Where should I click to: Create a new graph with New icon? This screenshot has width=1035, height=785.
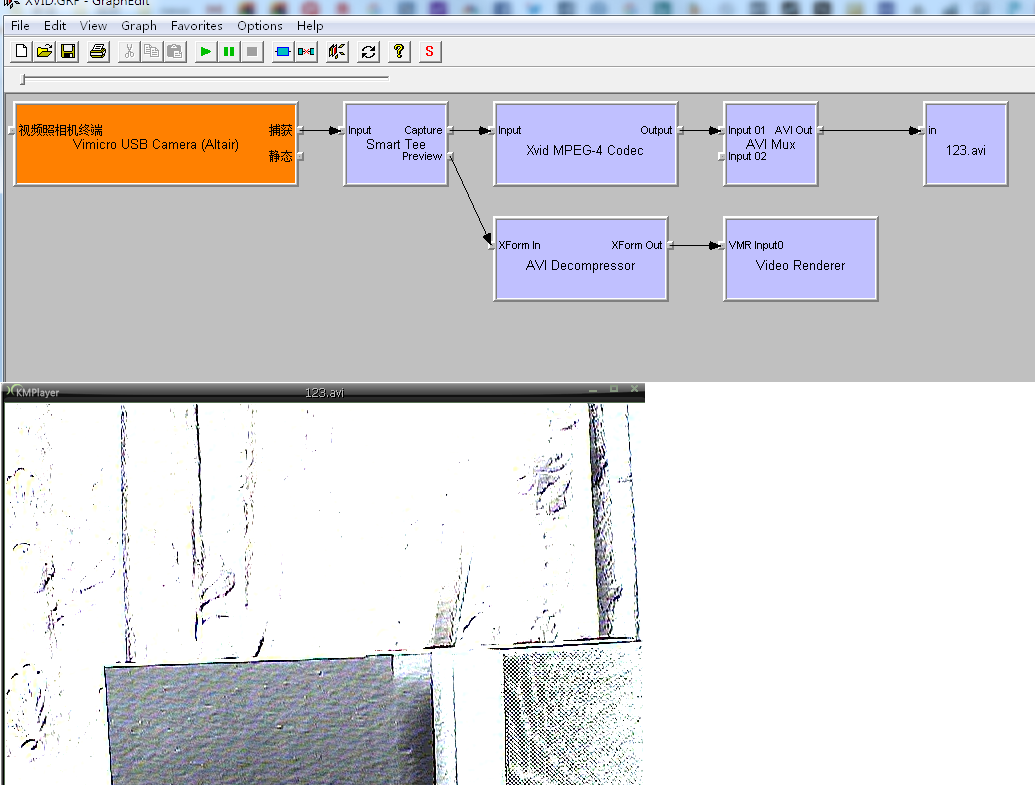21,51
